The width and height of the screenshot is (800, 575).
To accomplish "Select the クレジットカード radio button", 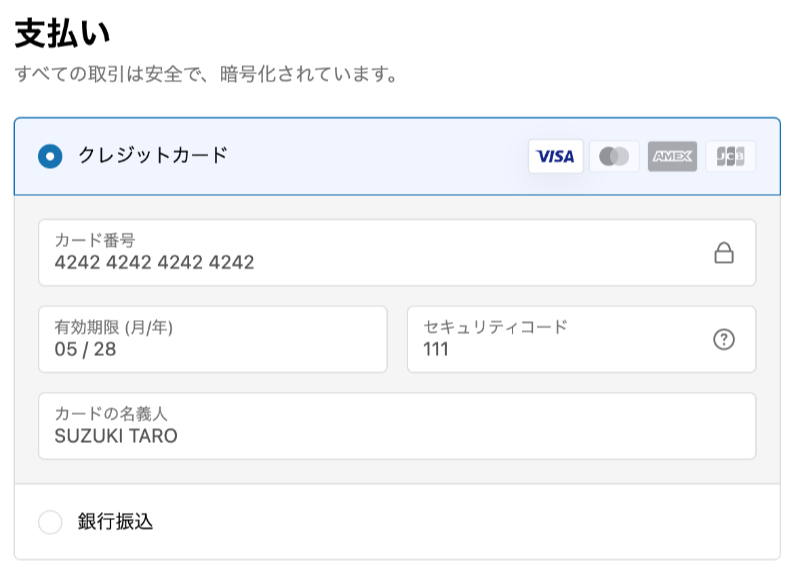I will 50,156.
